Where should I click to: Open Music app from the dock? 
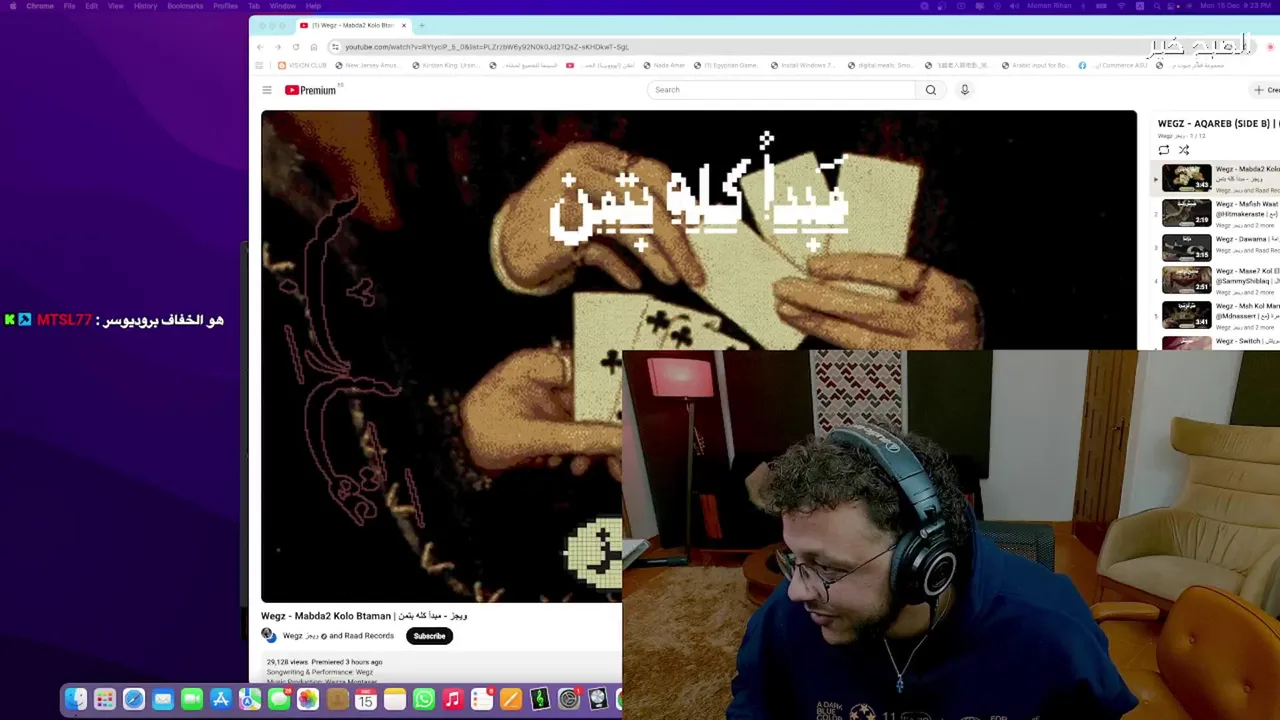(x=453, y=699)
